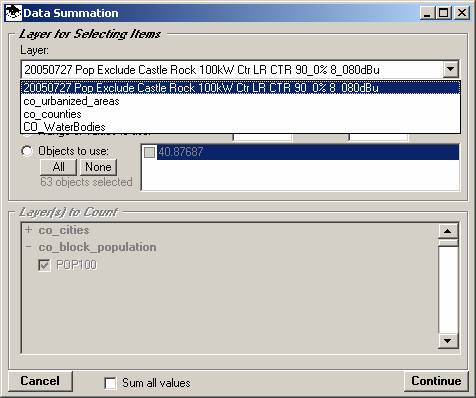Image resolution: width=476 pixels, height=398 pixels.
Task: Click the co_cities layer label
Action: tap(64, 230)
